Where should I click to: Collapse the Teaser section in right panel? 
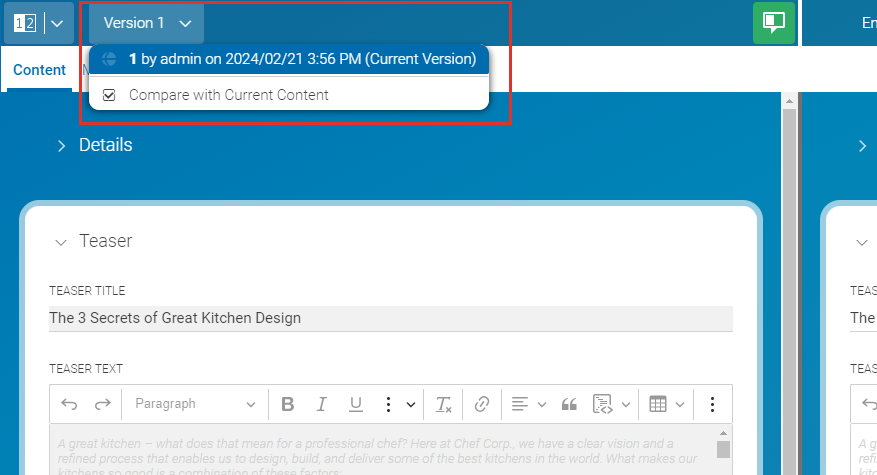click(862, 242)
